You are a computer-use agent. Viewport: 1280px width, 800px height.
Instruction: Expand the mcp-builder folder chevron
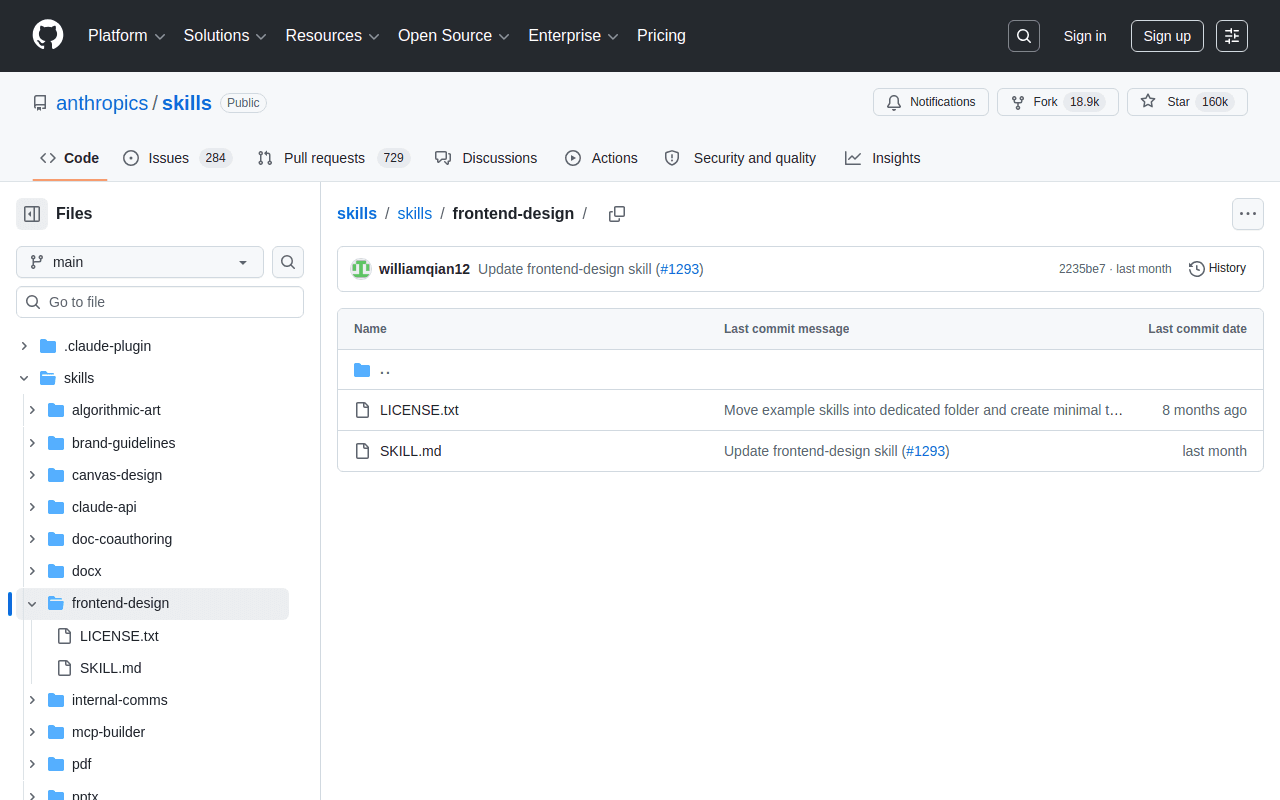(32, 732)
